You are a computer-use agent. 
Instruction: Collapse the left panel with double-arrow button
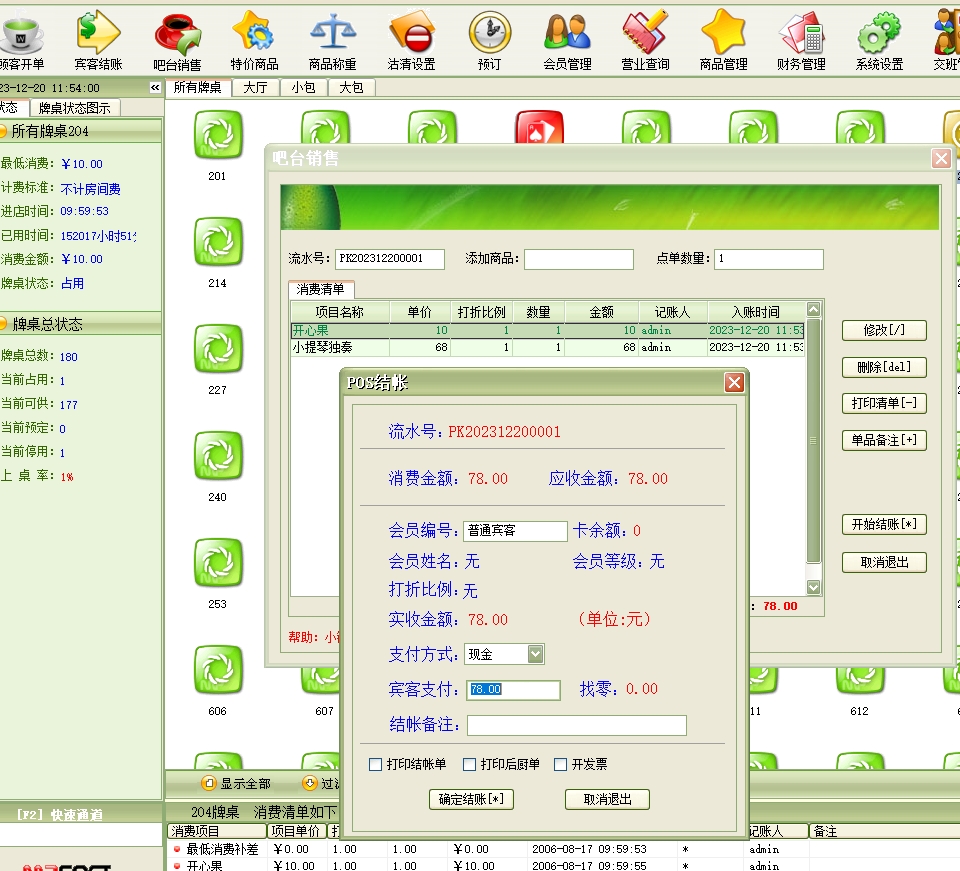tap(155, 88)
